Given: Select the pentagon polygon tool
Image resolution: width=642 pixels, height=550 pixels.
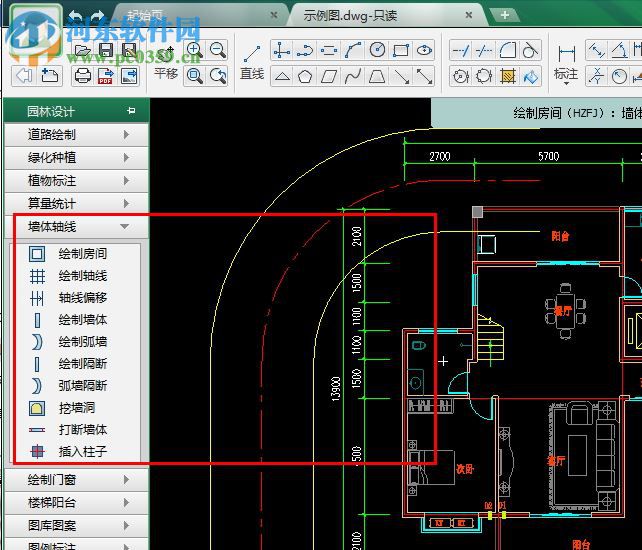Looking at the screenshot, I should [305, 76].
